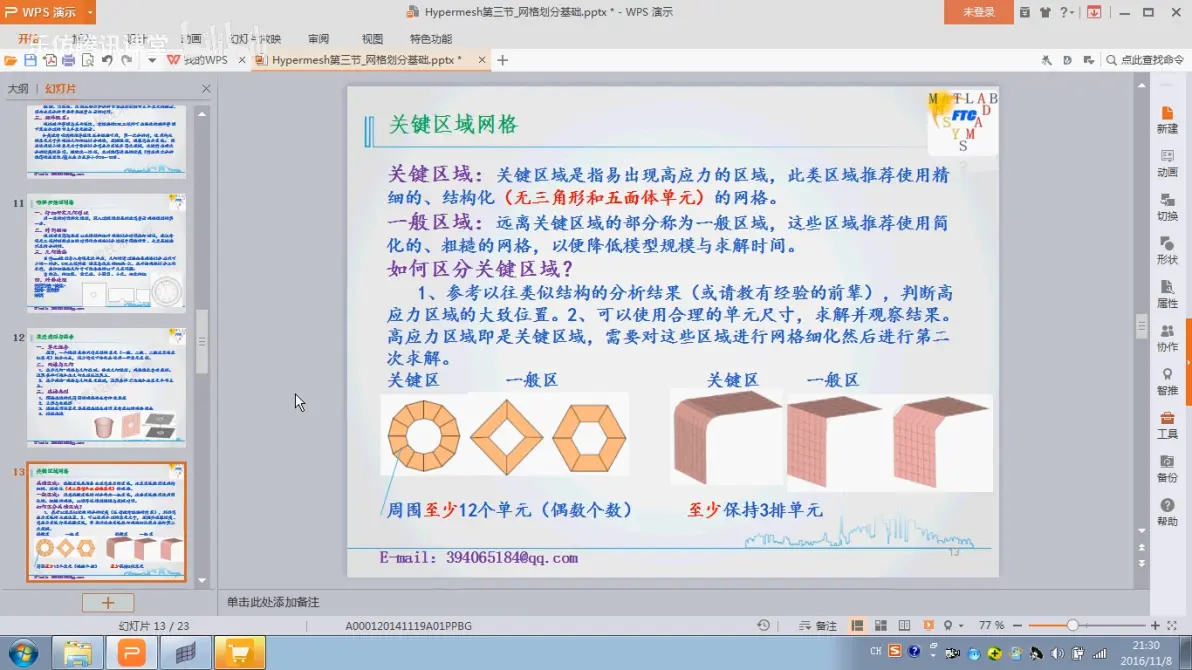This screenshot has width=1192, height=670.
Task: Close the Hypermesh pptx document tab
Action: 481,59
